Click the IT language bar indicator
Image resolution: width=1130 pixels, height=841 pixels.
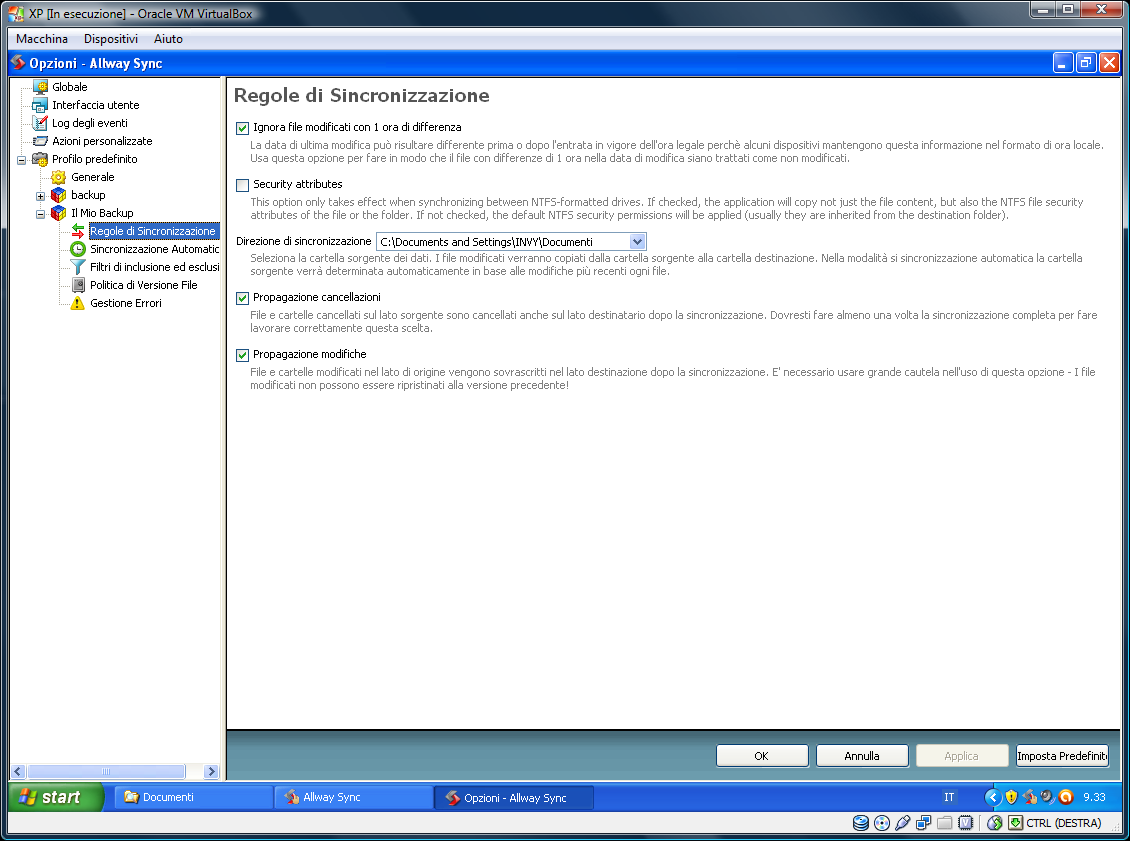(x=949, y=797)
